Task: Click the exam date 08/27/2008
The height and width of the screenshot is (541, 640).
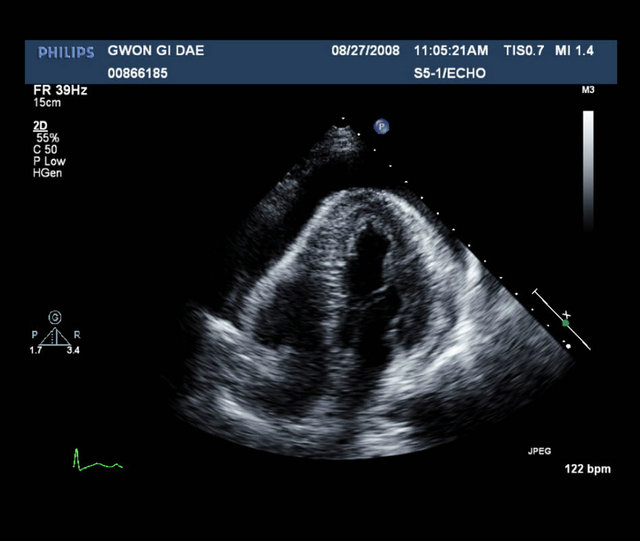Action: (365, 51)
